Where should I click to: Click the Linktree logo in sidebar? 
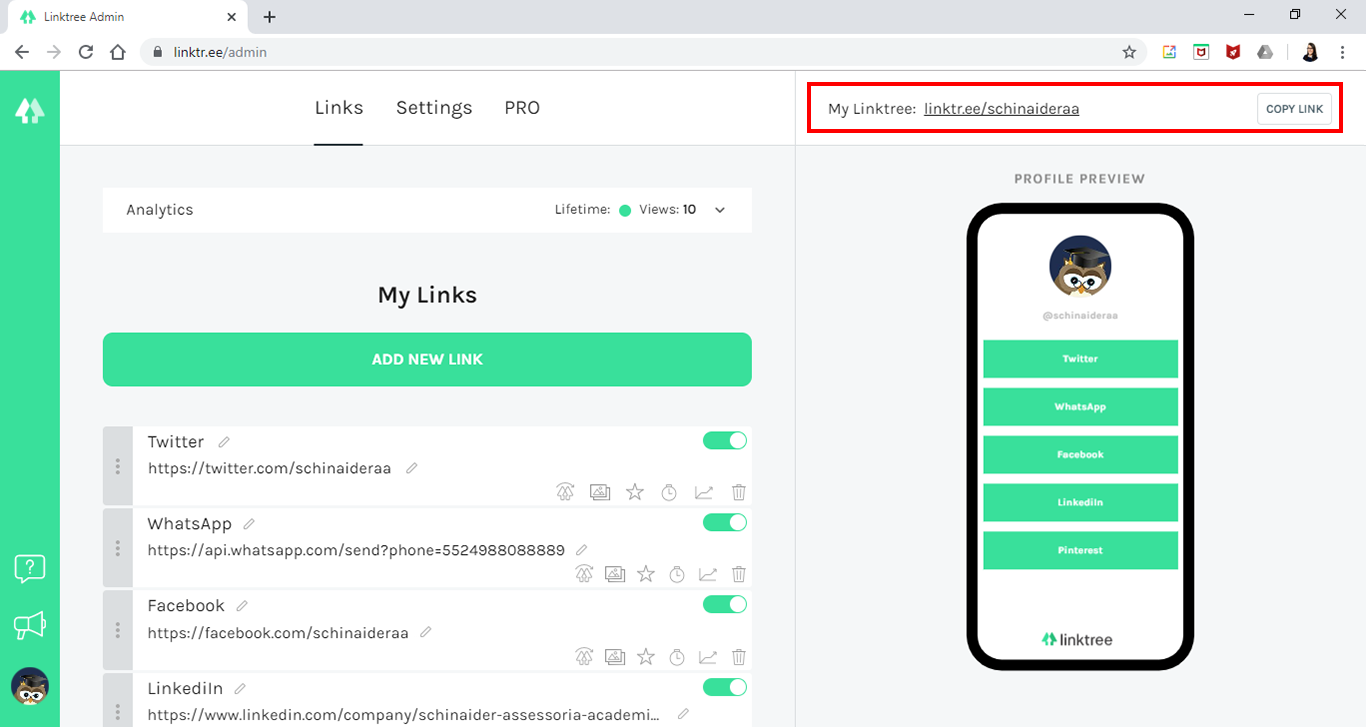[x=30, y=110]
